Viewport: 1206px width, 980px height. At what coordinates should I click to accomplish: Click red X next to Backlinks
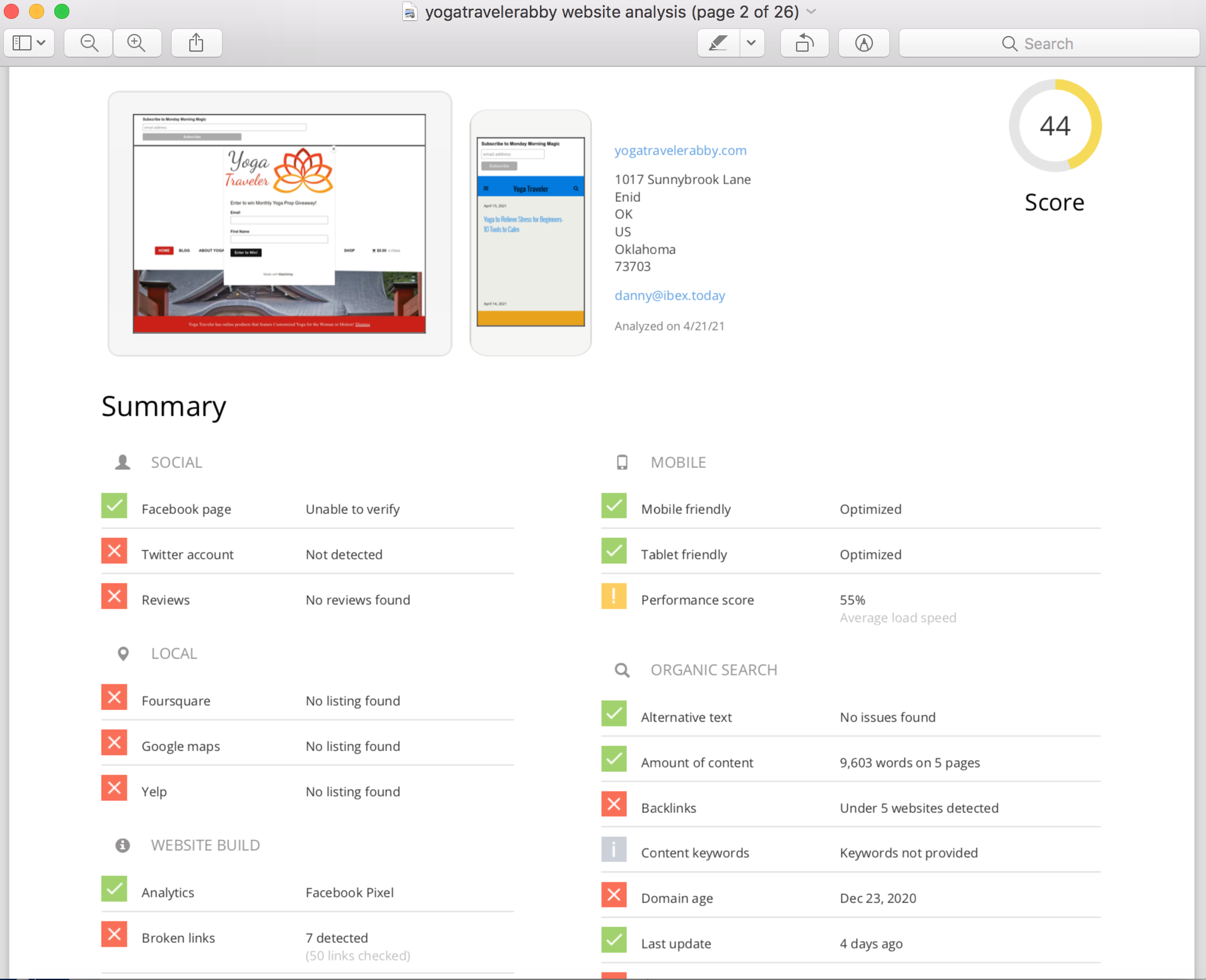pyautogui.click(x=614, y=805)
